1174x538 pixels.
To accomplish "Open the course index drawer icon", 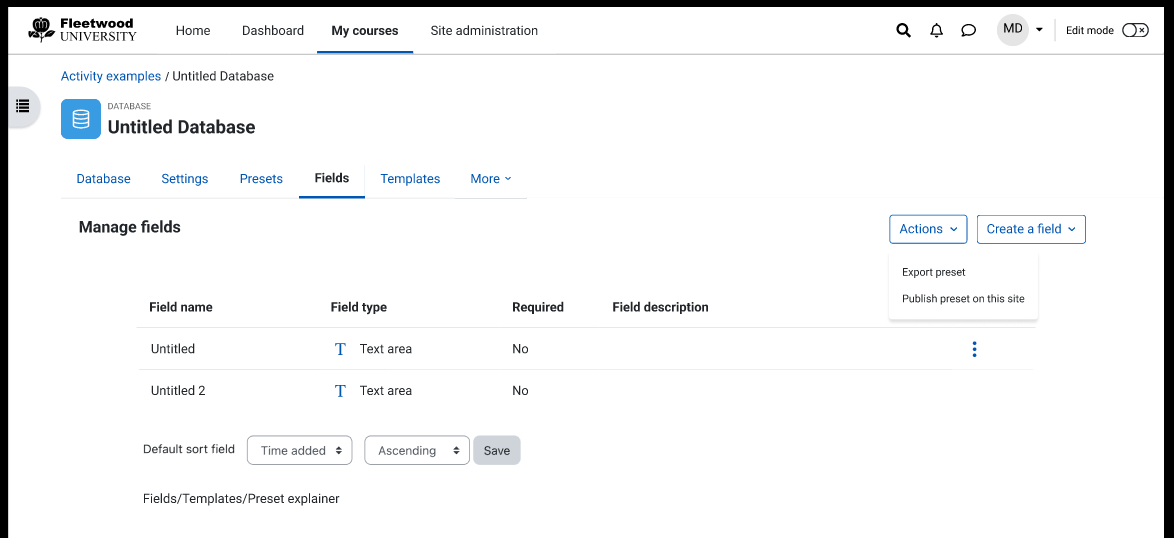I will (x=22, y=106).
